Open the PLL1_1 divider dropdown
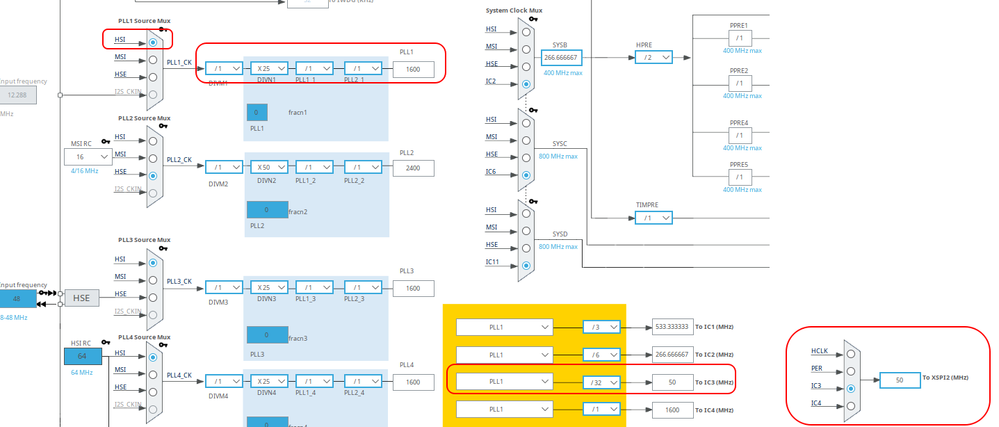999x427 pixels. (x=314, y=68)
